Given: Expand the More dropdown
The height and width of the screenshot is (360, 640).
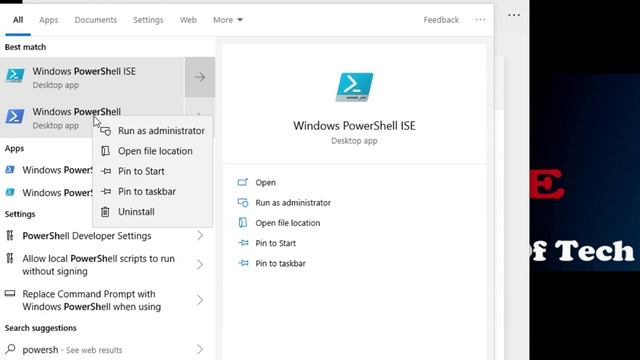Looking at the screenshot, I should pyautogui.click(x=228, y=20).
